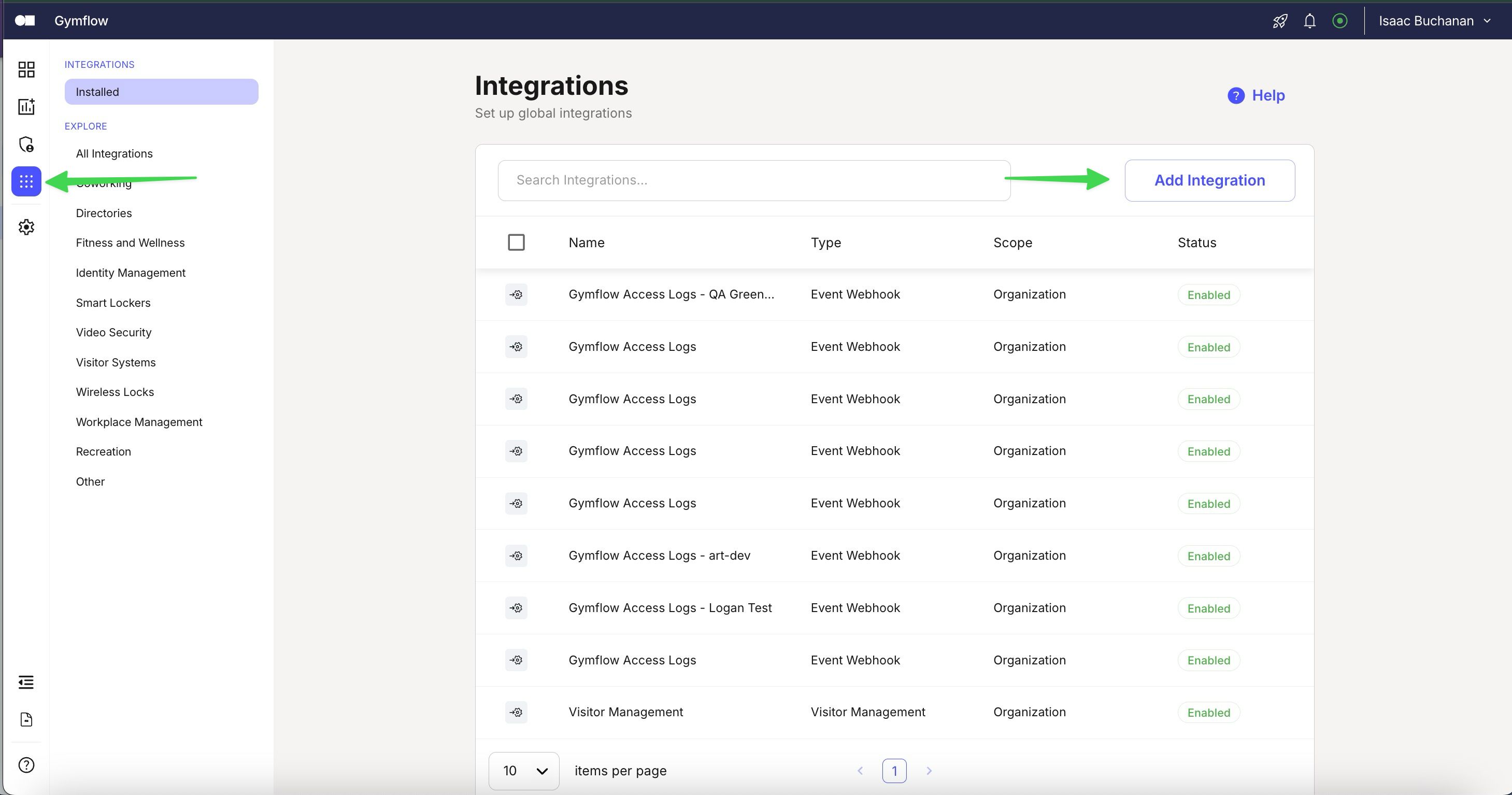Go to the previous page arrow

click(x=860, y=771)
